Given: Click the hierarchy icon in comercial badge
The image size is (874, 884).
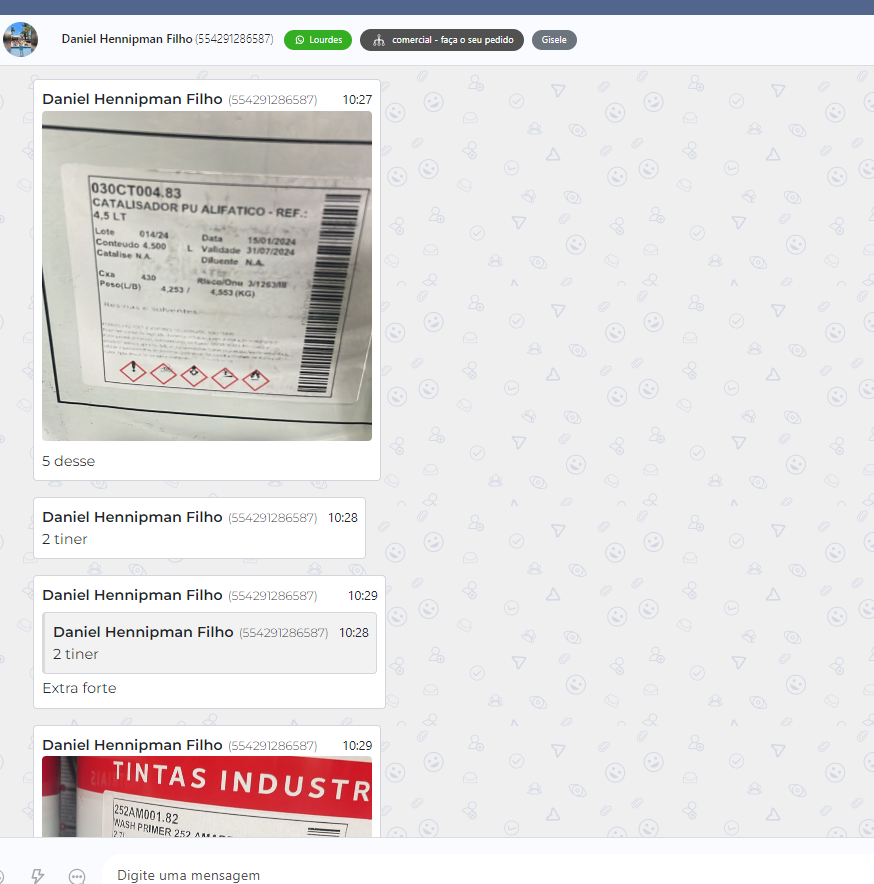Looking at the screenshot, I should tap(378, 40).
